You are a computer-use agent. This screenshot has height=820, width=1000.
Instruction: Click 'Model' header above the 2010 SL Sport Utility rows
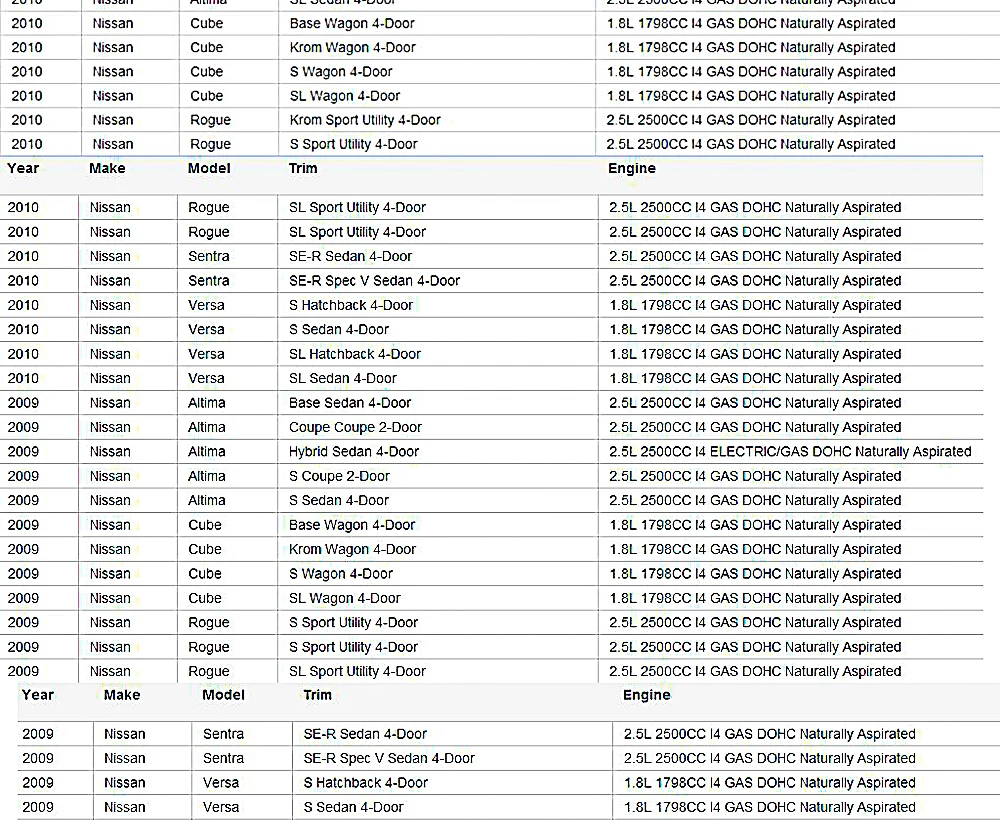coord(209,168)
